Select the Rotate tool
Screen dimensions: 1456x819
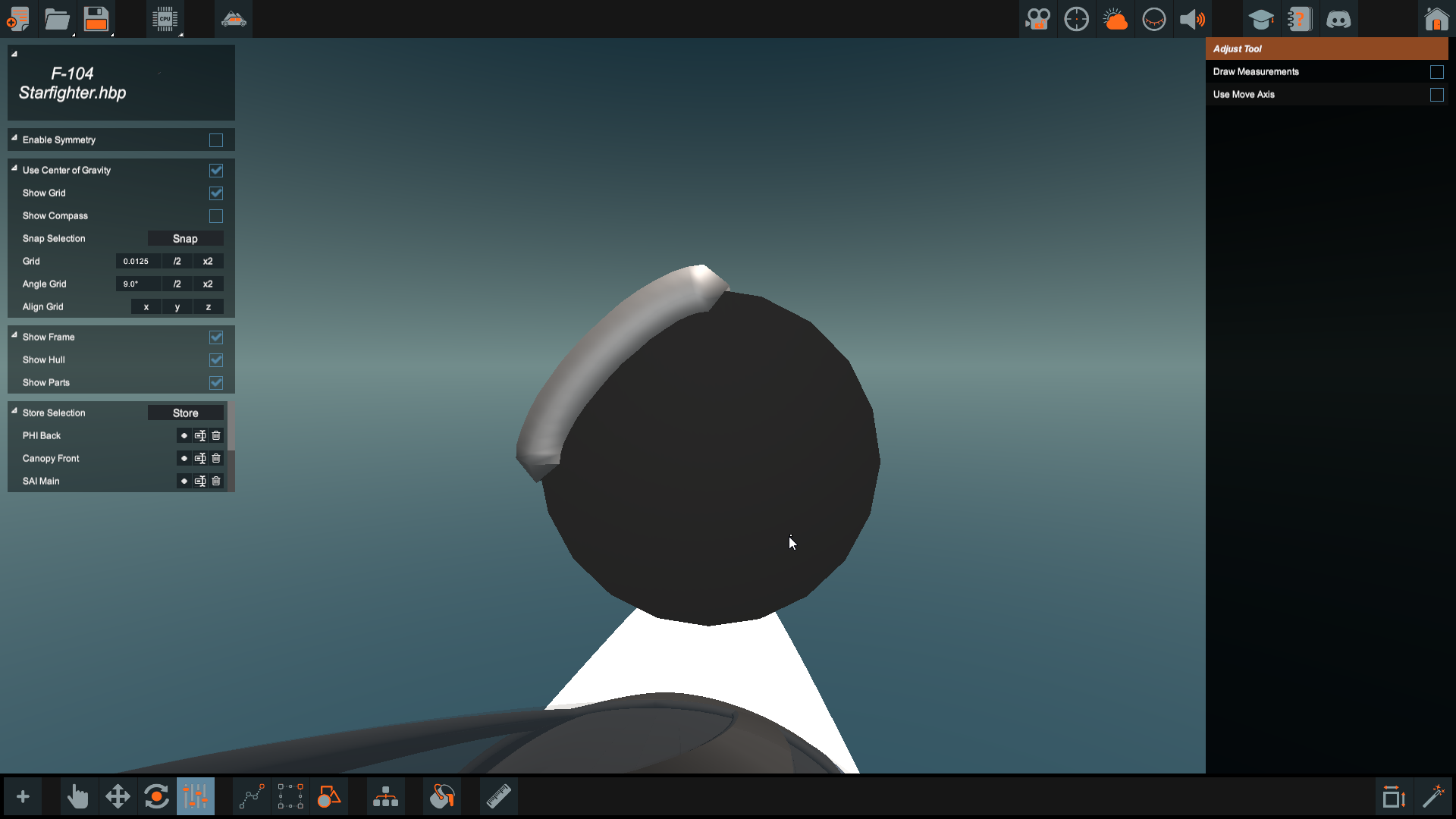[x=156, y=796]
